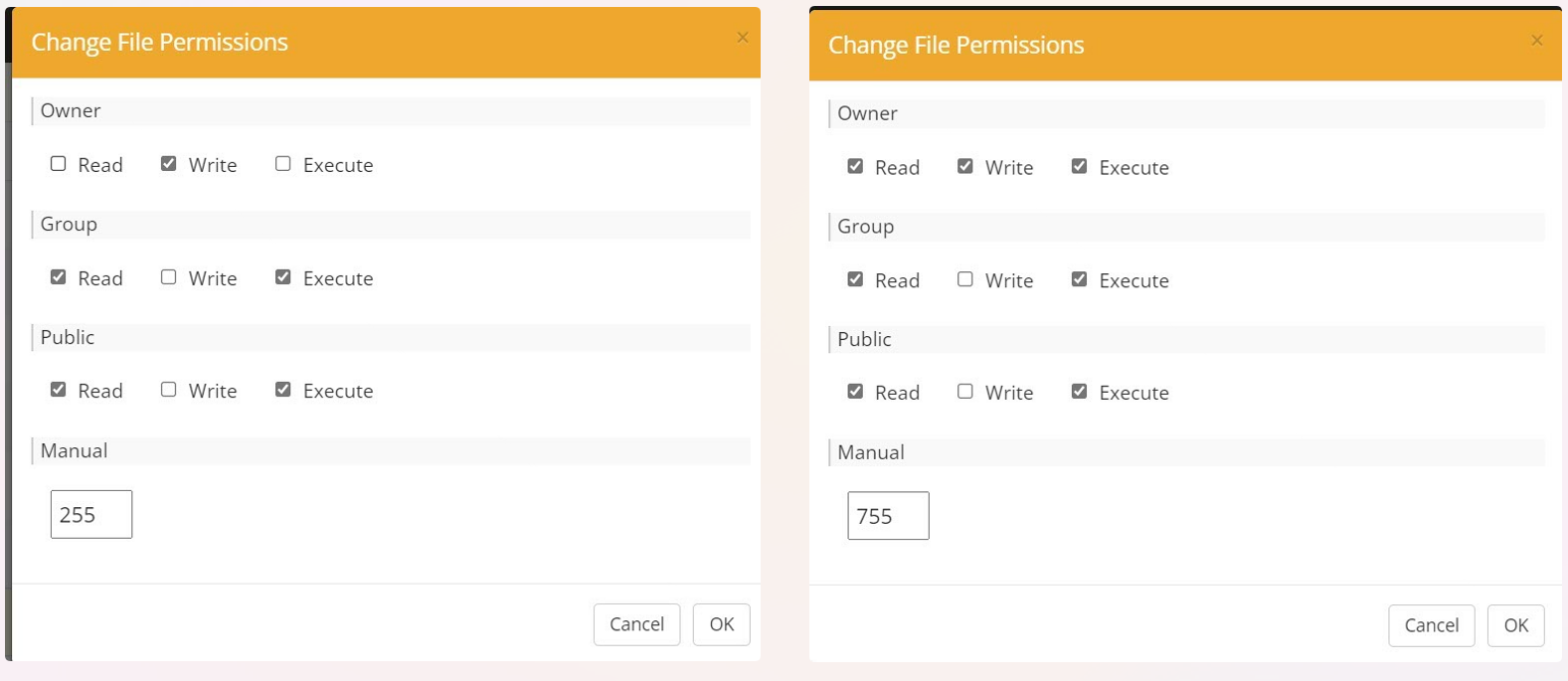The height and width of the screenshot is (681, 1568).
Task: Uncheck Group Read in the 255 dialog
Action: coord(59,277)
